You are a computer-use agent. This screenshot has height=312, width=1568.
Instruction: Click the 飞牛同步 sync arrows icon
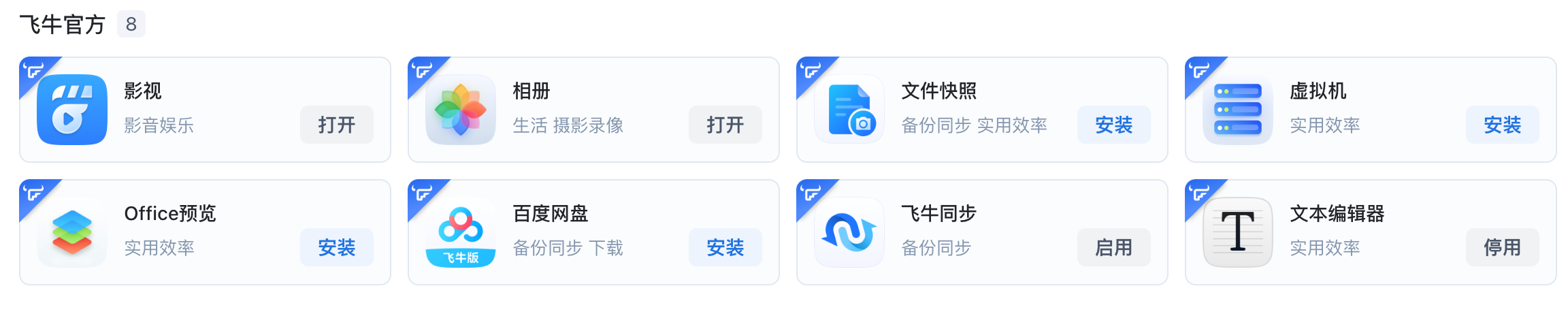(849, 232)
